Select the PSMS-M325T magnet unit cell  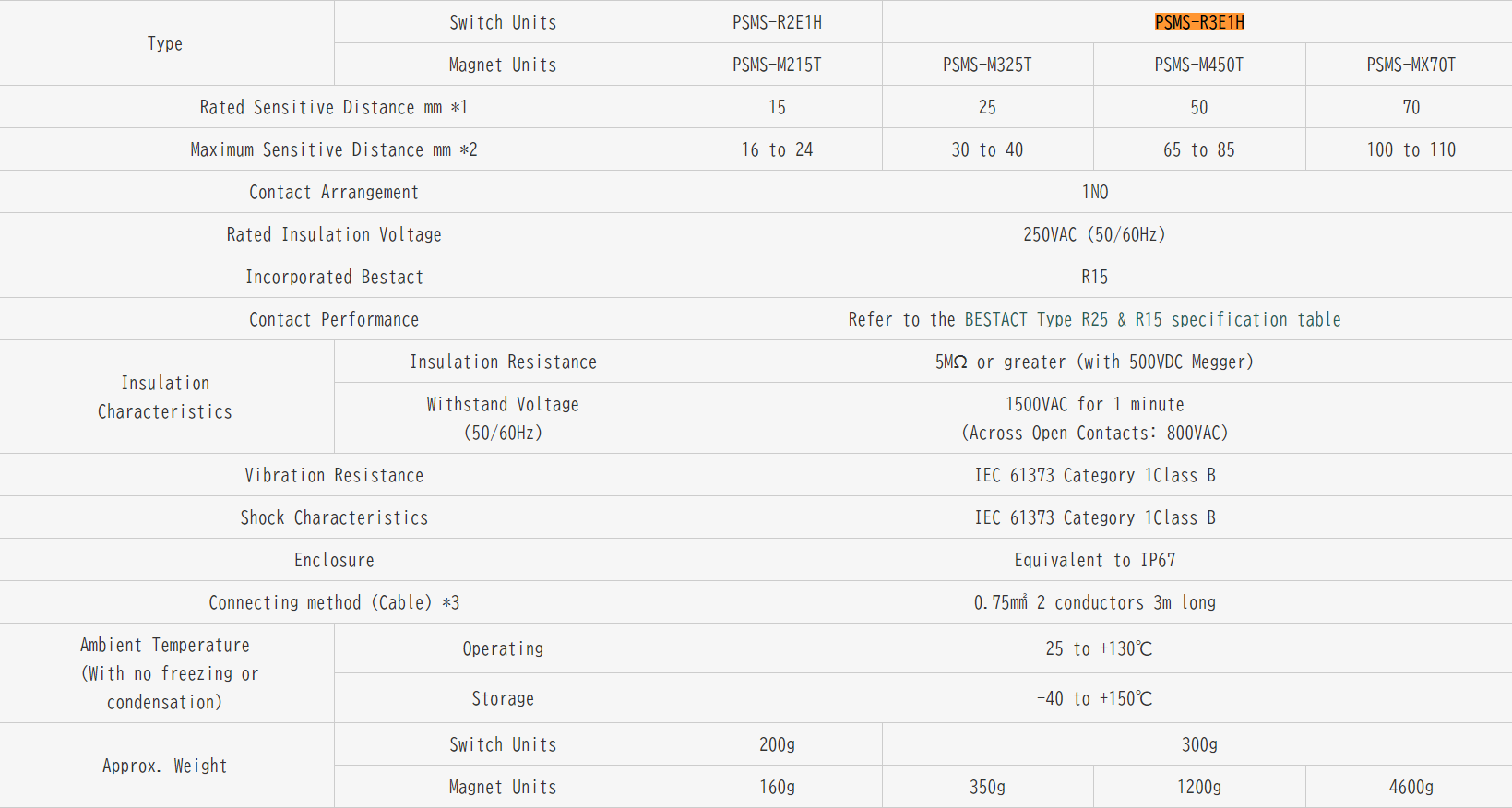(987, 65)
